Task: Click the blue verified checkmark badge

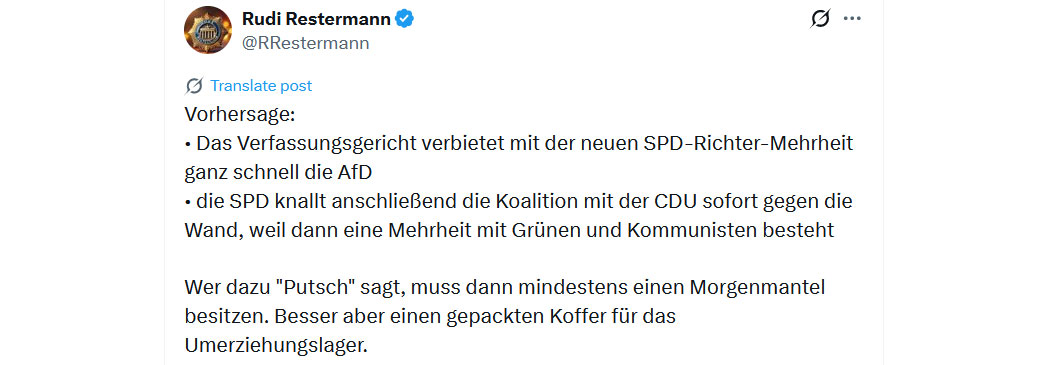Action: [404, 19]
